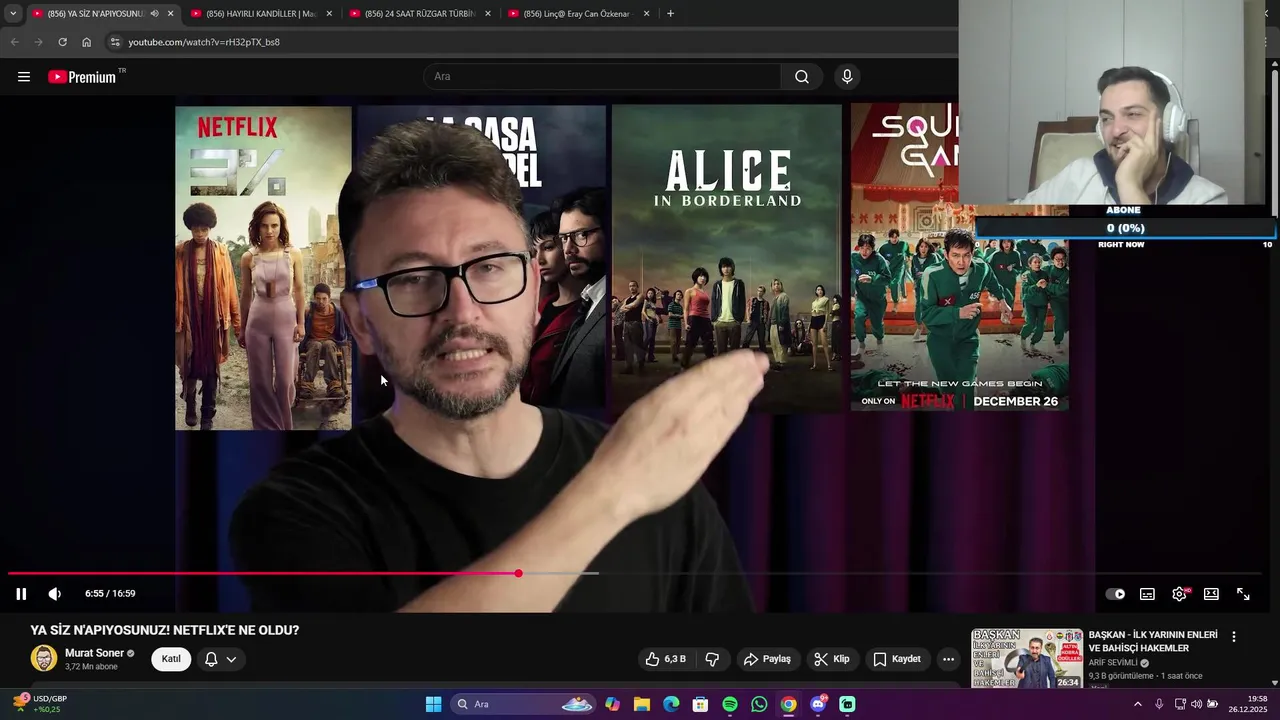Switch to theater mode view
This screenshot has height=720, width=1280.
(1211, 594)
